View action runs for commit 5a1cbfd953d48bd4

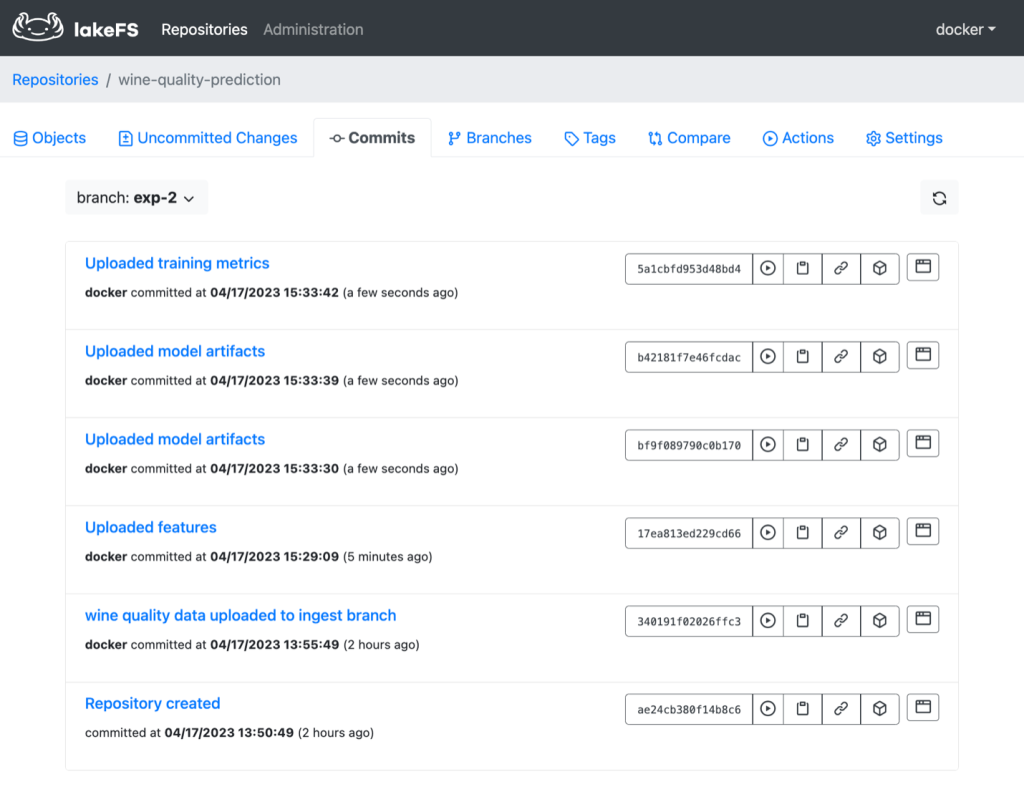(x=768, y=269)
